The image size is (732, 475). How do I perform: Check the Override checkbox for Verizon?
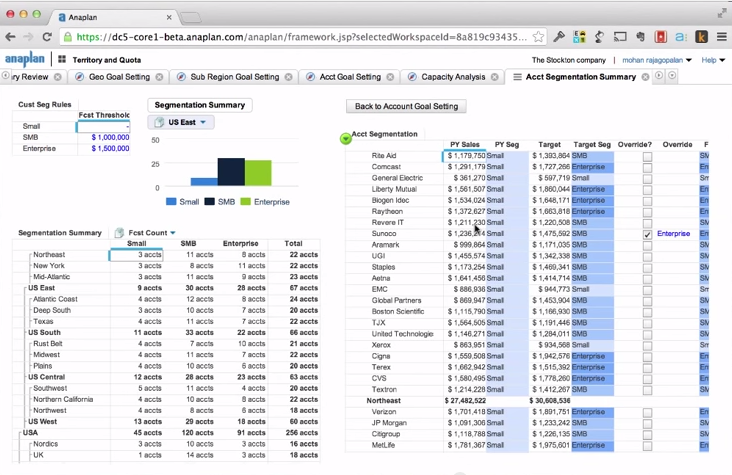pos(647,413)
